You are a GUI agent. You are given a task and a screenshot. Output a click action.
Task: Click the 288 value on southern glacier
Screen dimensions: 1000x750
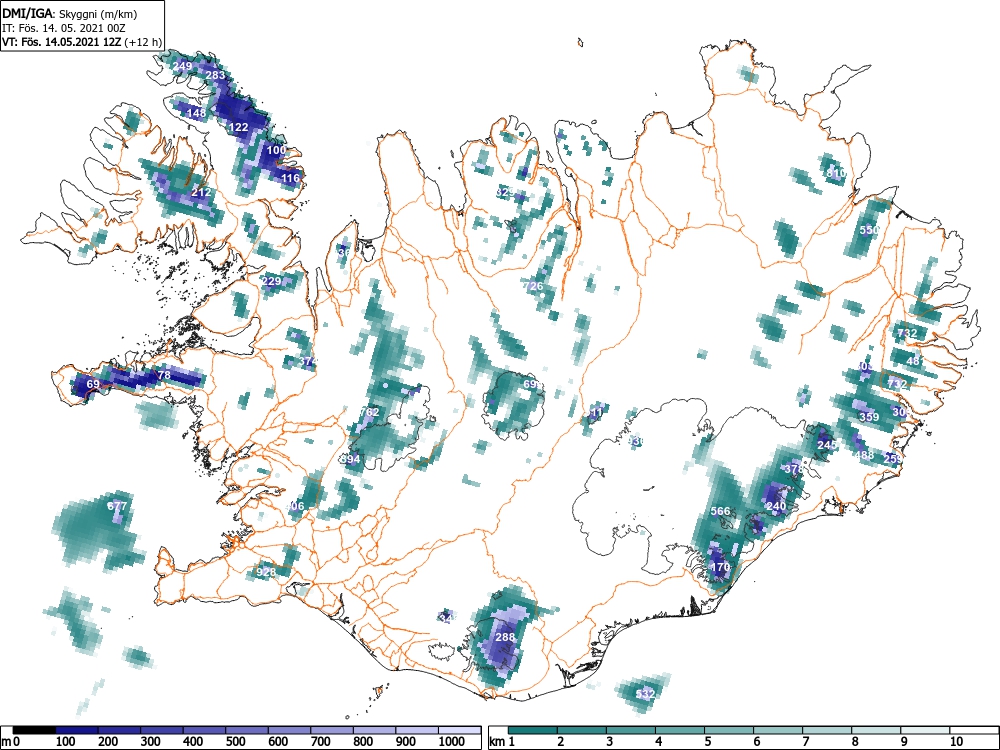coord(505,637)
